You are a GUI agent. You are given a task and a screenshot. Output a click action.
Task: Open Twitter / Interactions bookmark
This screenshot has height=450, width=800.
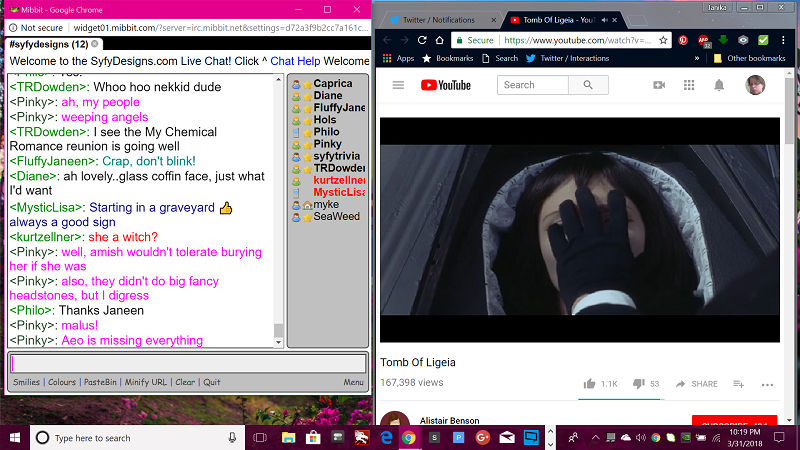pyautogui.click(x=567, y=58)
